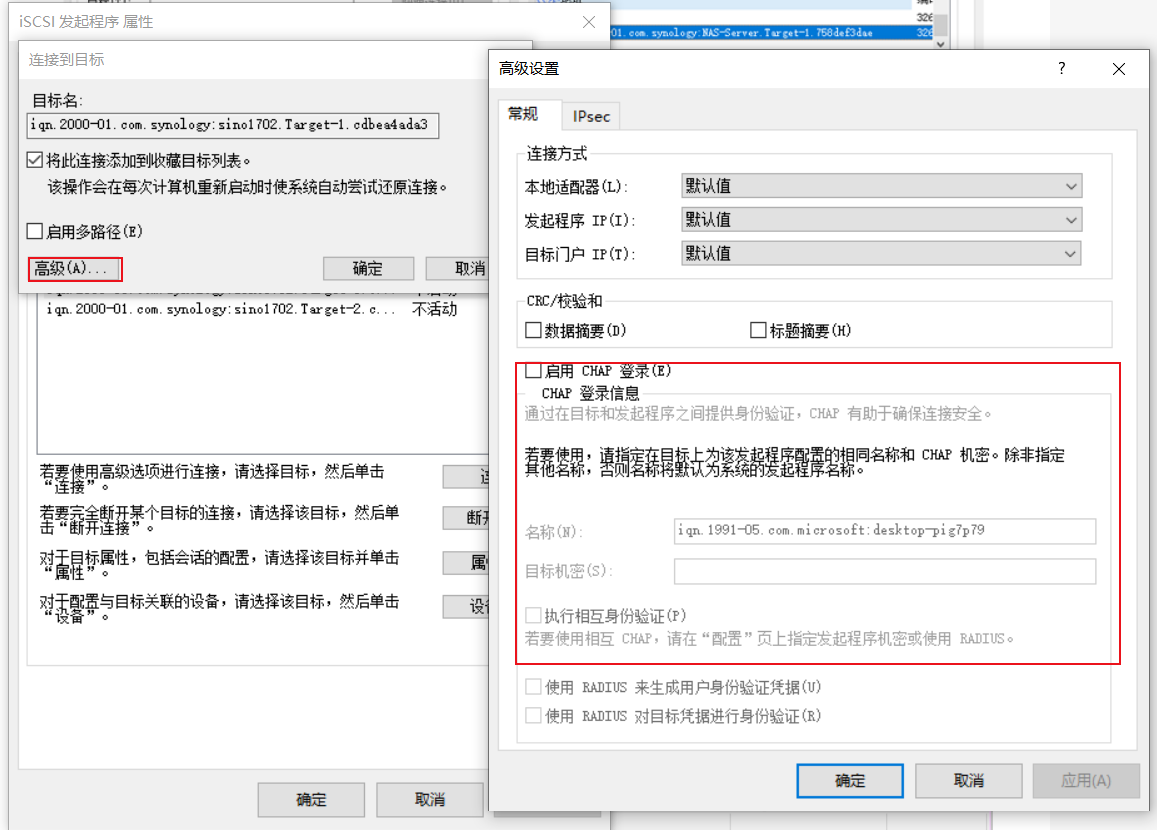
Task: Uncheck 将此连接添加到收藏目标列表
Action: point(35,160)
